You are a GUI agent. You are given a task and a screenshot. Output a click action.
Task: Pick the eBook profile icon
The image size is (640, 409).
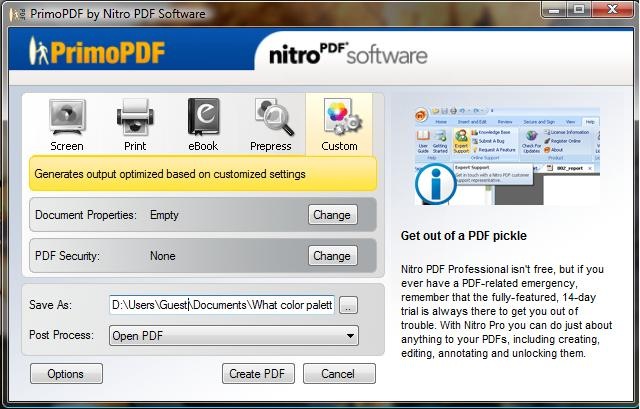click(x=203, y=117)
